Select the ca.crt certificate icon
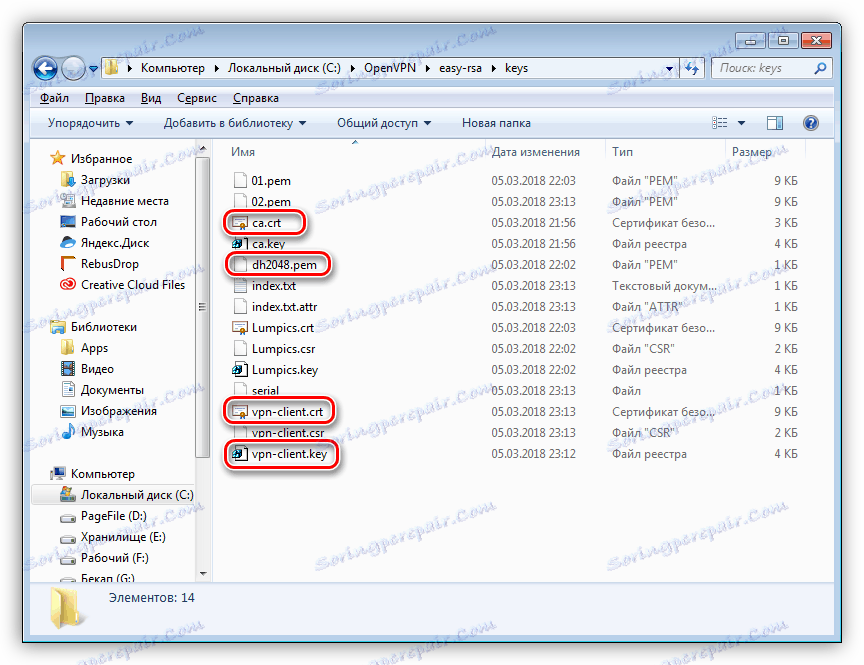 (240, 223)
